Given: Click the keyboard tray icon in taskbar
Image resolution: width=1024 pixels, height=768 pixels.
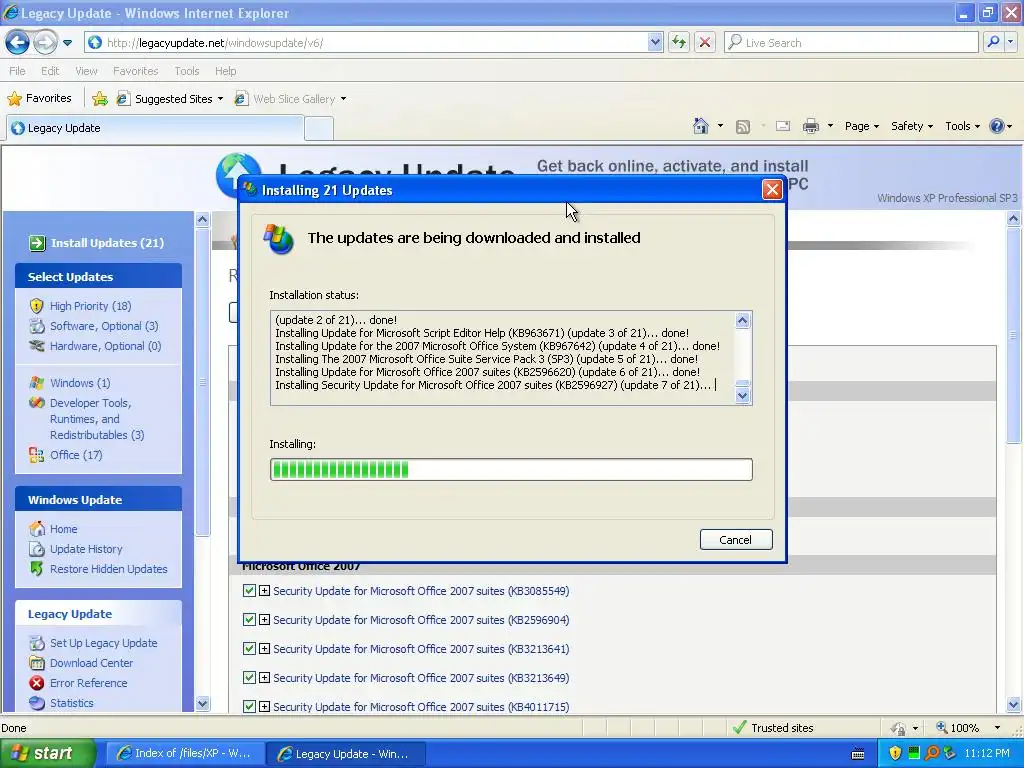Looking at the screenshot, I should (858, 754).
